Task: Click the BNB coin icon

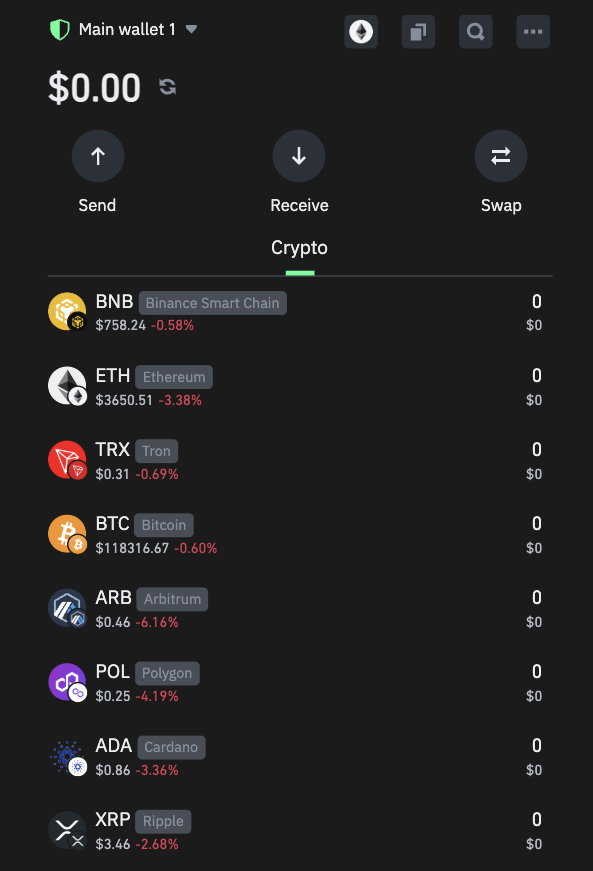Action: click(67, 312)
